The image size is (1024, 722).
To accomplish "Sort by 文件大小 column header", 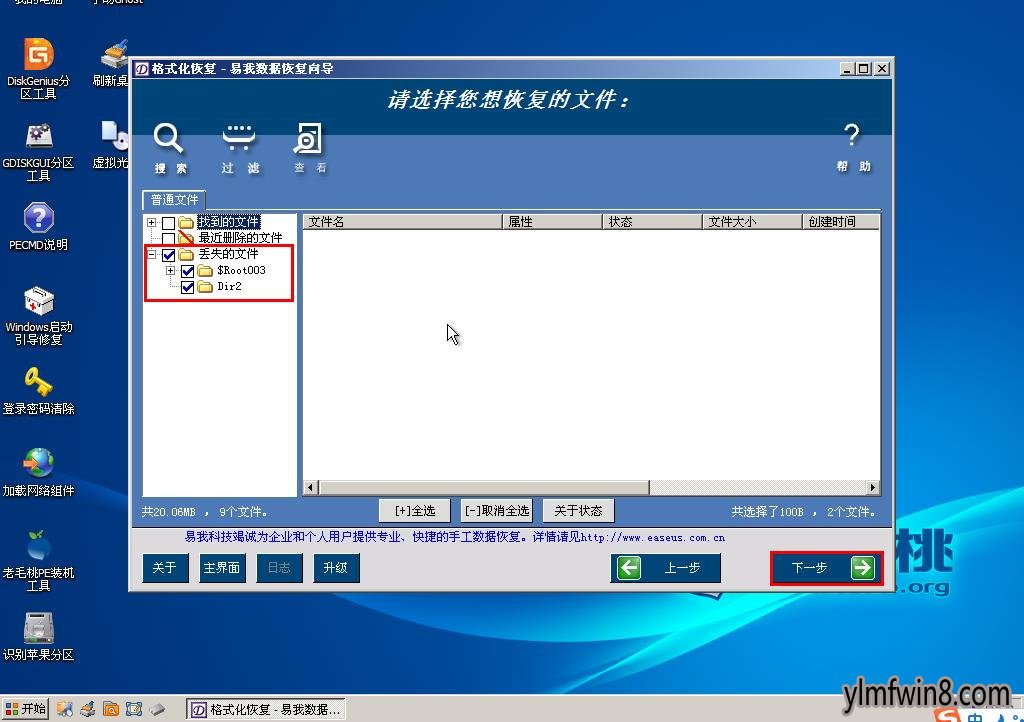I will (x=752, y=222).
